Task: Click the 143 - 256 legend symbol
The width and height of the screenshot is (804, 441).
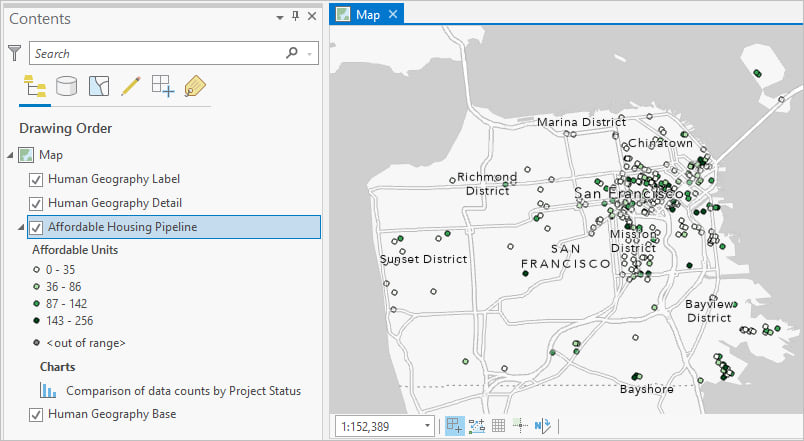Action: (37, 319)
